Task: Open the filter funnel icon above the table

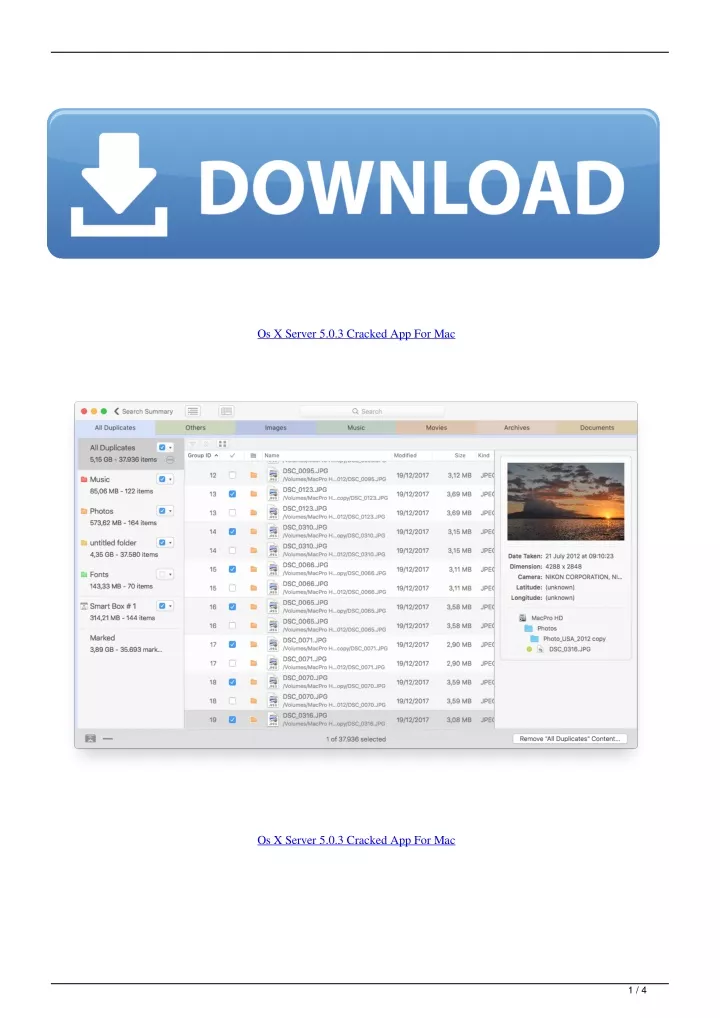Action: (192, 444)
